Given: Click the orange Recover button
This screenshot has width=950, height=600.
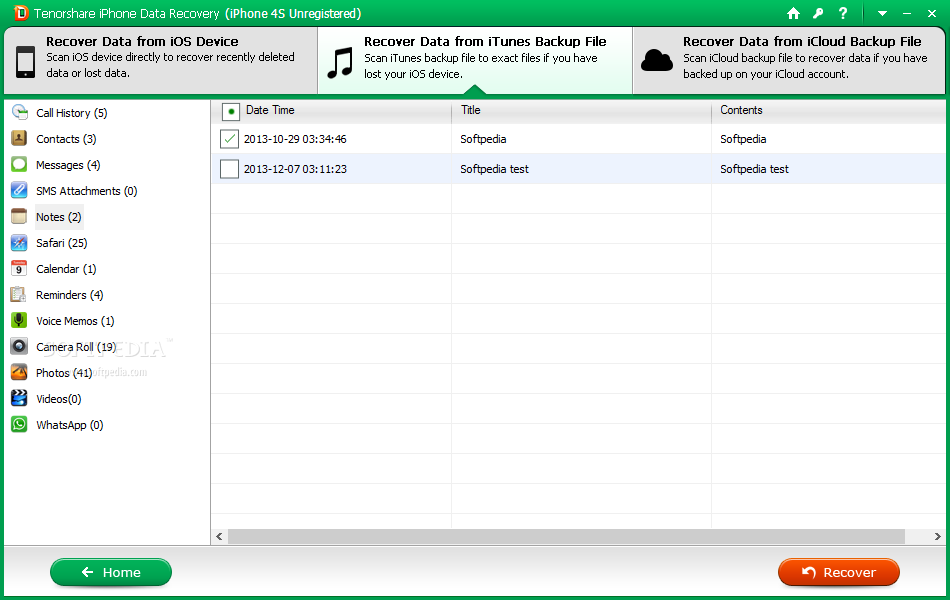Looking at the screenshot, I should 839,572.
